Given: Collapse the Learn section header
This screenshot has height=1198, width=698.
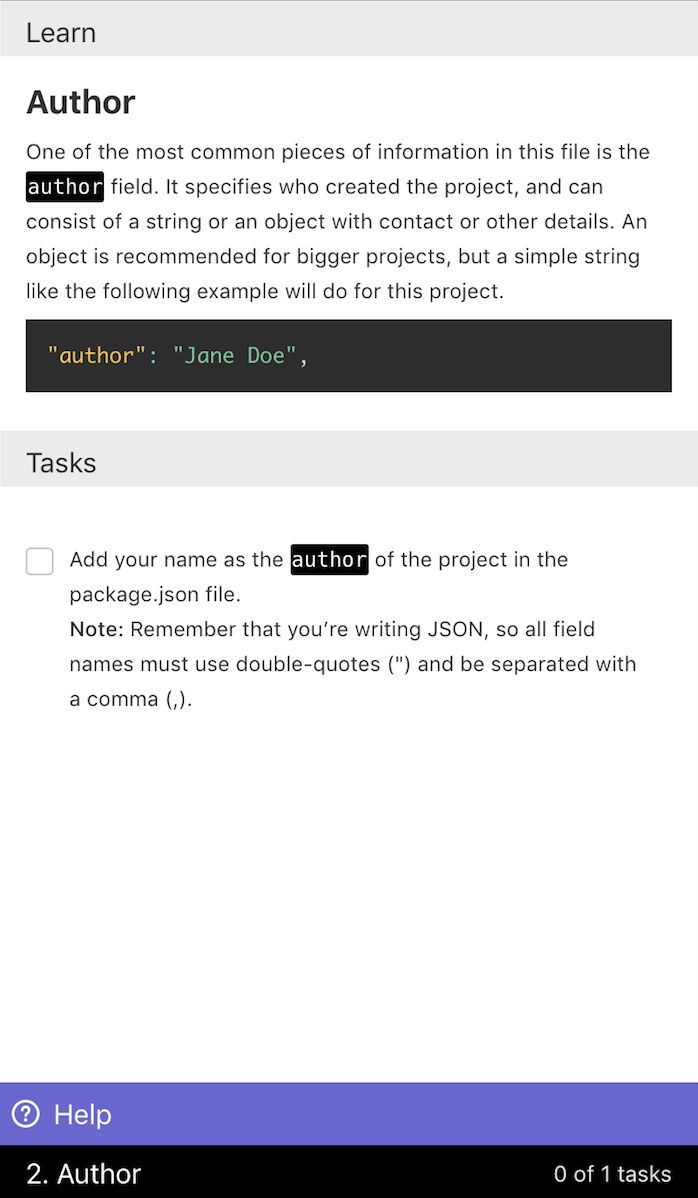Looking at the screenshot, I should (61, 32).
